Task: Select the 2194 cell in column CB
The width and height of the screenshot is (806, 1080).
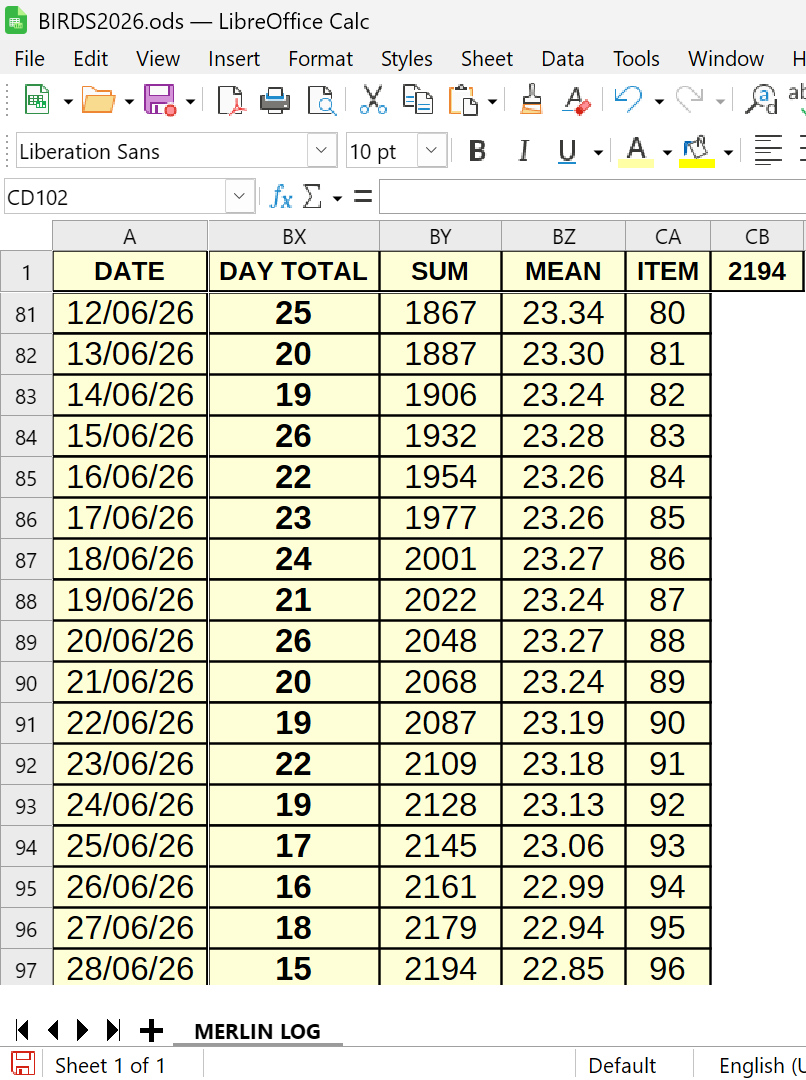Action: click(x=756, y=271)
